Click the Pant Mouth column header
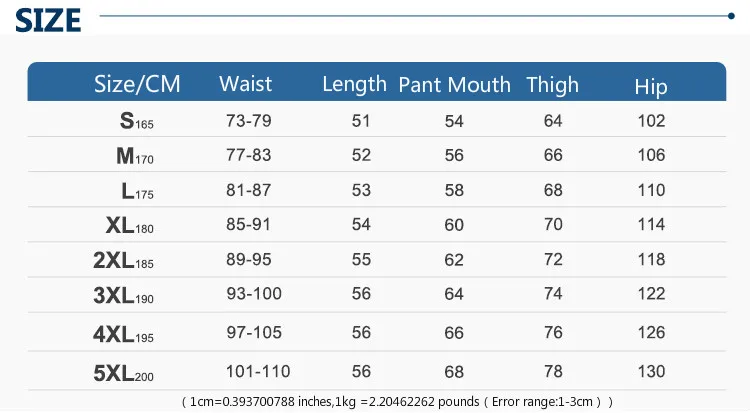750x413 pixels. pyautogui.click(x=454, y=85)
